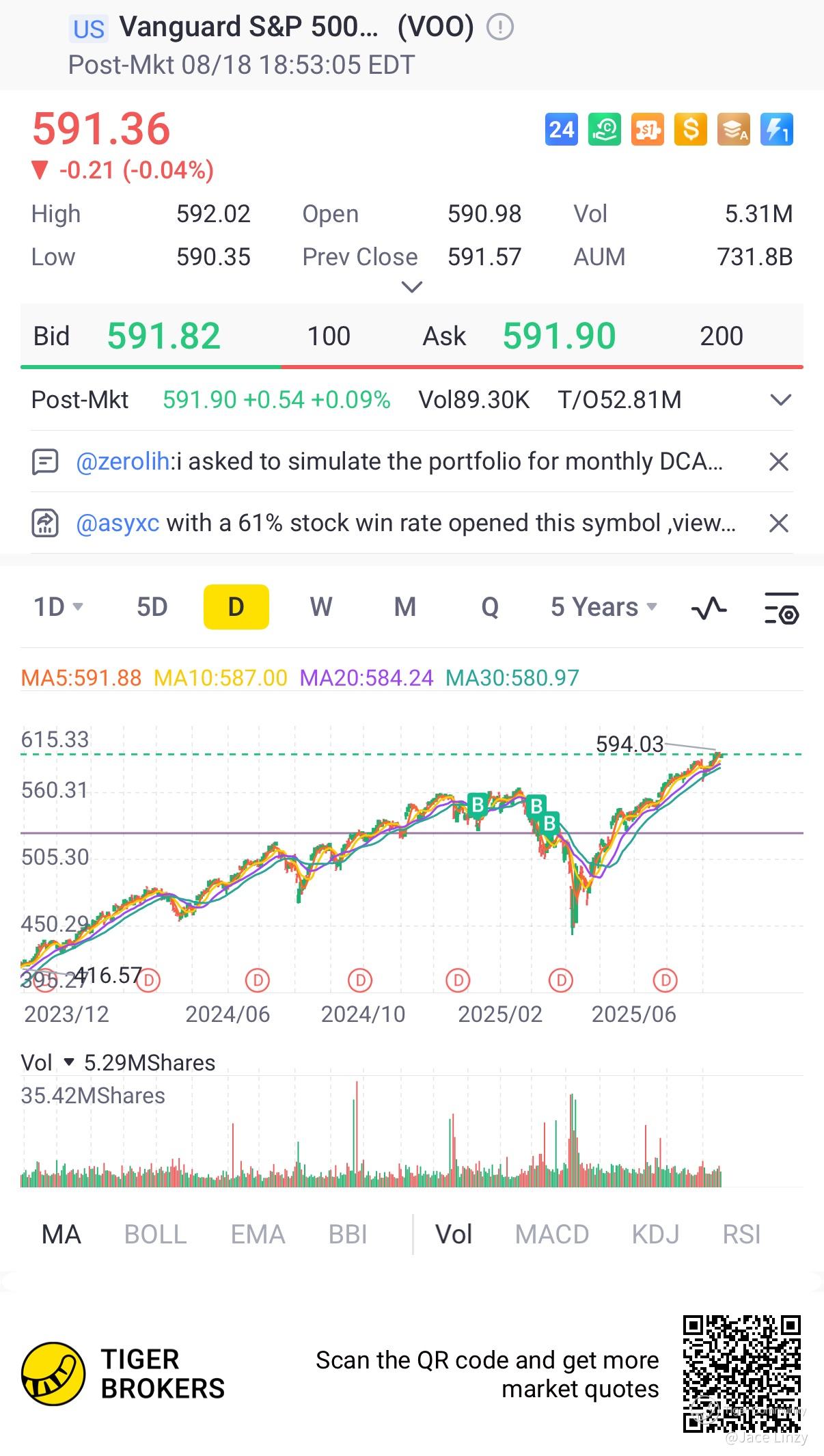Dismiss the @asyxc win rate banner
The width and height of the screenshot is (824, 1456).
tap(779, 524)
